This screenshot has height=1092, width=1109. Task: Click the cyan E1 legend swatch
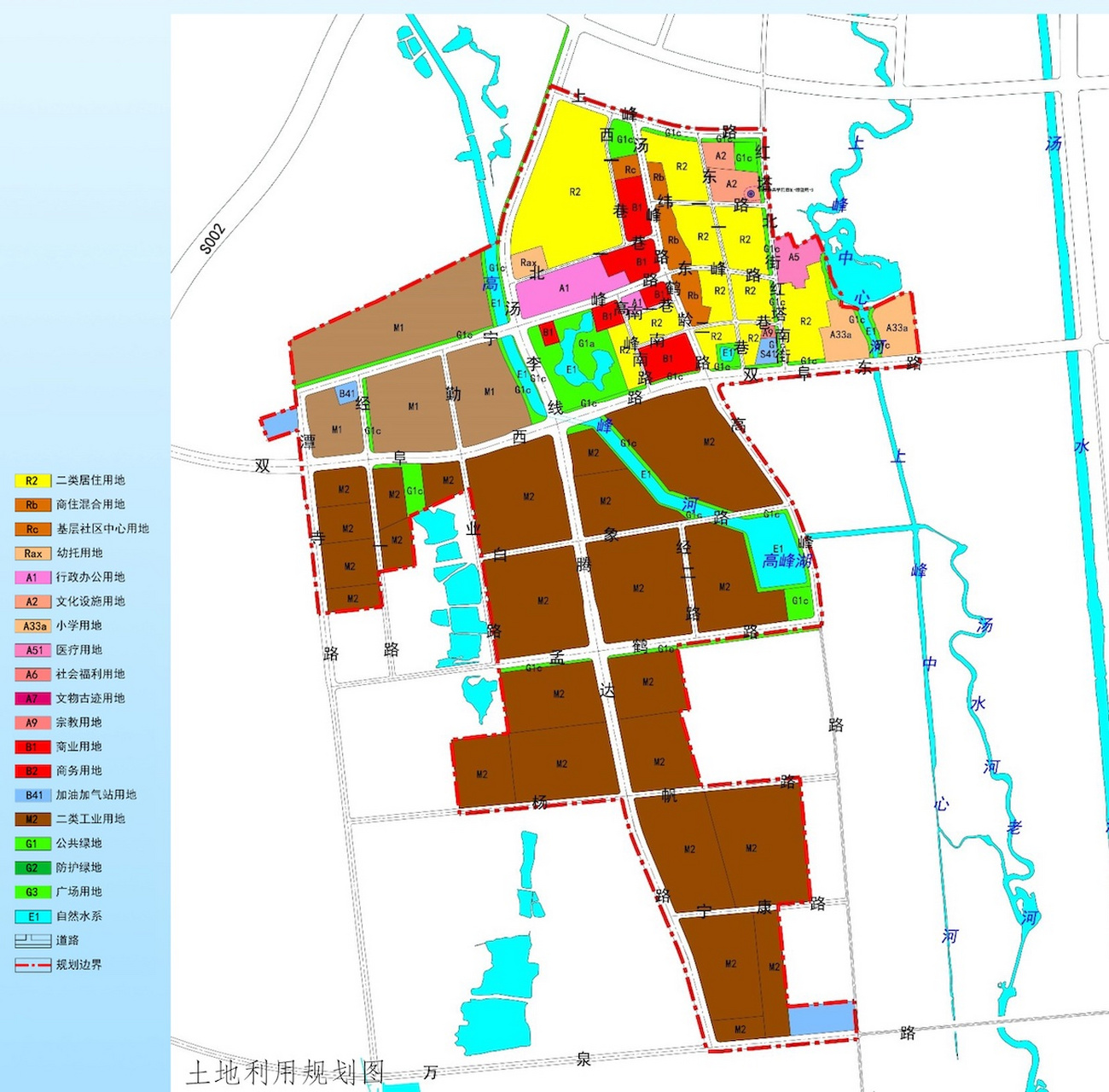(x=32, y=917)
